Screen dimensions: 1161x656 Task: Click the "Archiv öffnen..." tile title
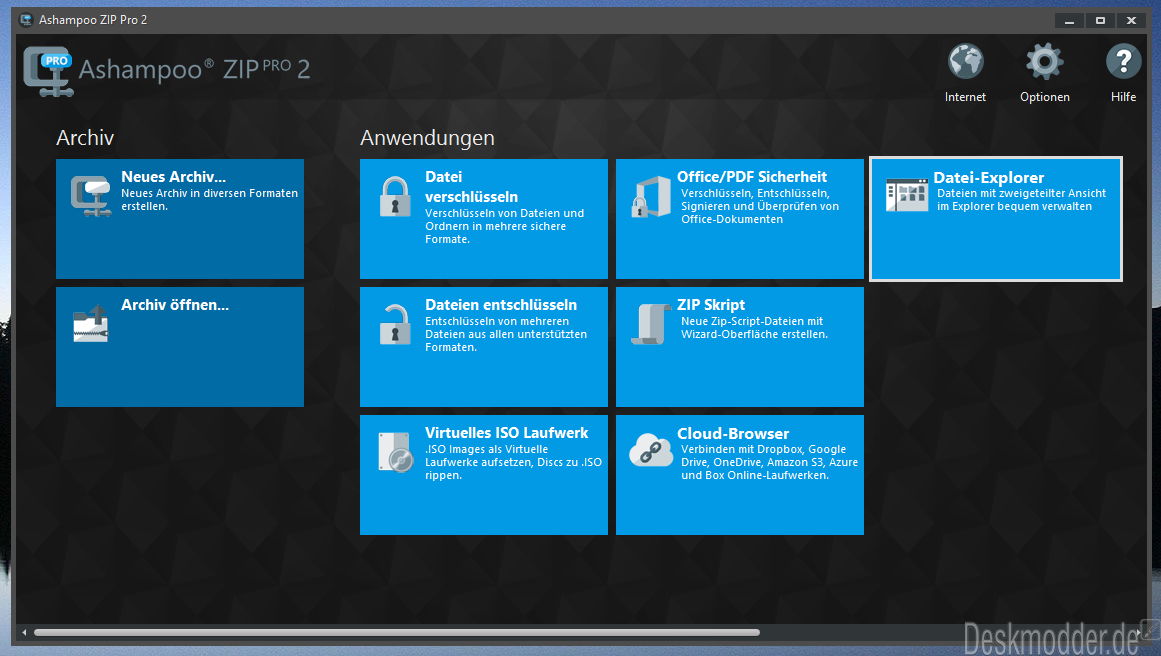coord(175,305)
